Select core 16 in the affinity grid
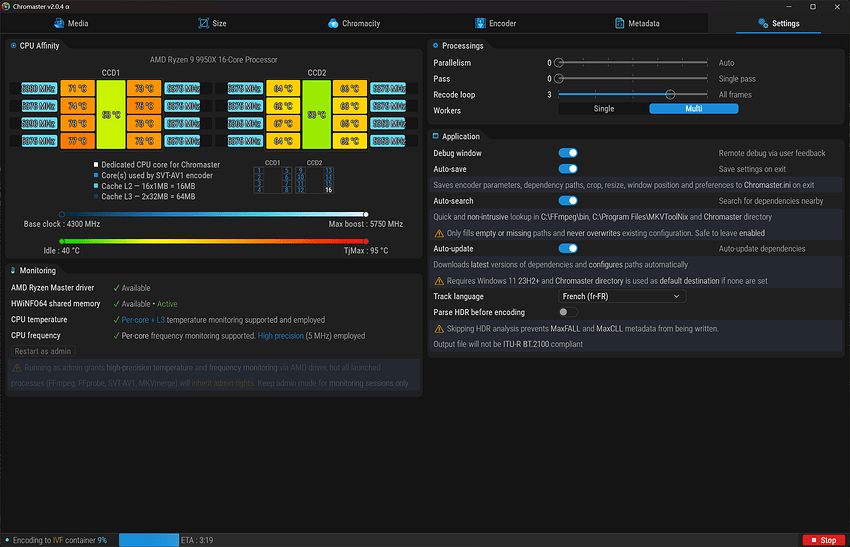Image resolution: width=850 pixels, height=547 pixels. (329, 190)
